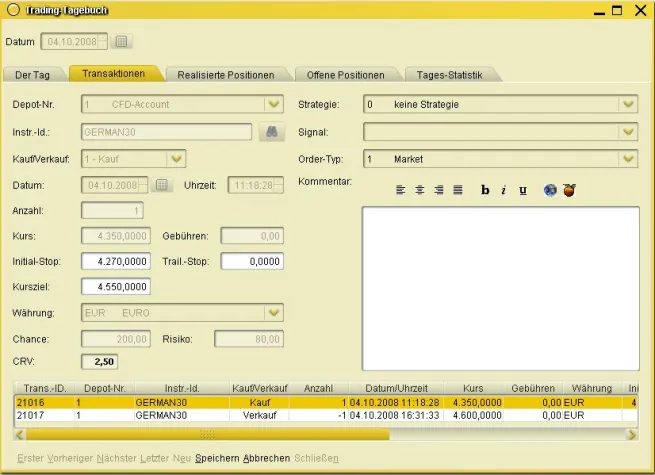
Task: Align comment text left
Action: click(x=400, y=190)
